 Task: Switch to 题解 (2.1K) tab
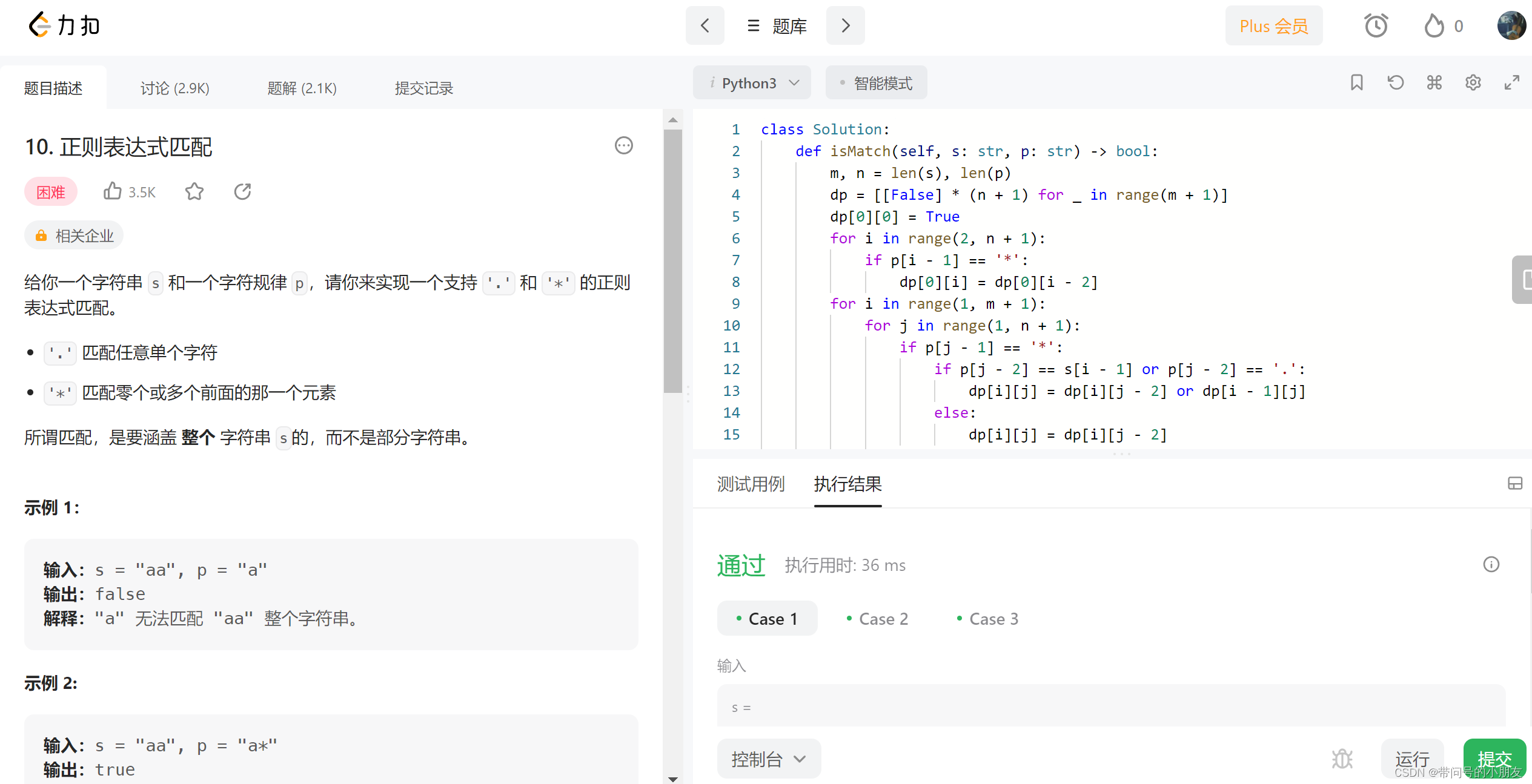302,88
